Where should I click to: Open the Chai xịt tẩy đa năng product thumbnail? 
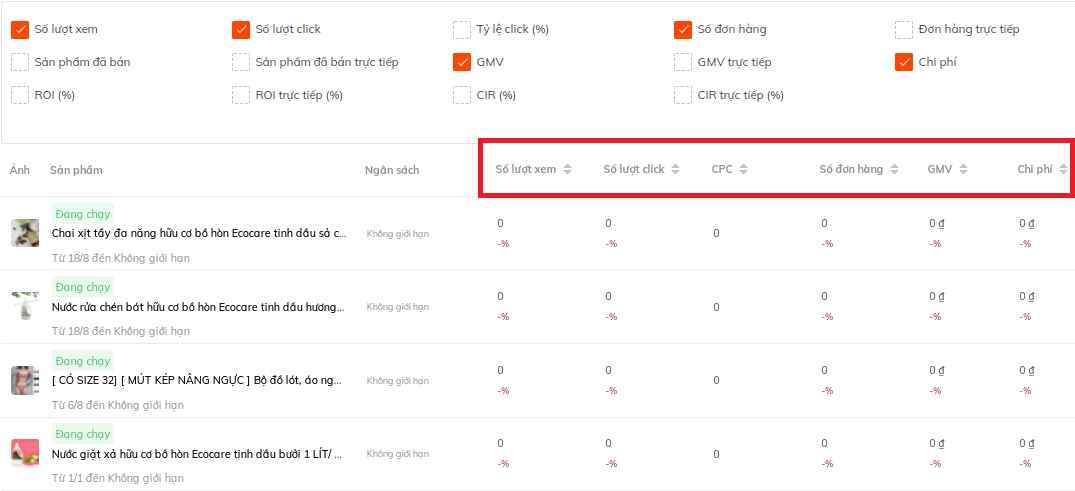[25, 233]
